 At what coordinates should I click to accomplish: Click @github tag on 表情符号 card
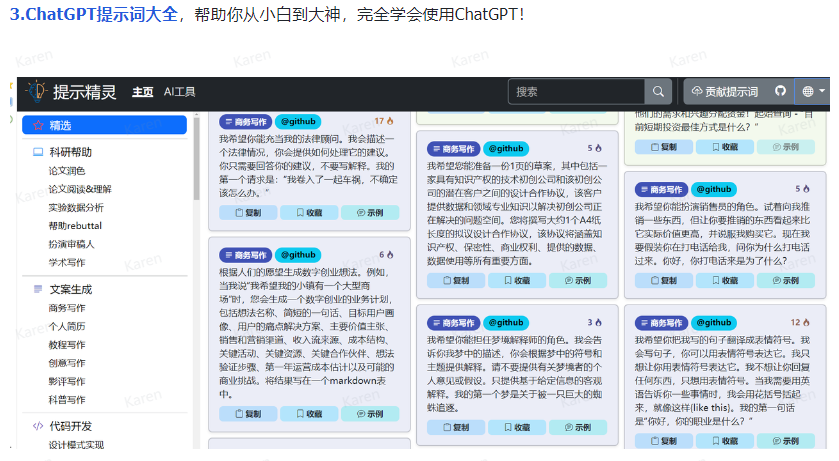pyautogui.click(x=714, y=323)
